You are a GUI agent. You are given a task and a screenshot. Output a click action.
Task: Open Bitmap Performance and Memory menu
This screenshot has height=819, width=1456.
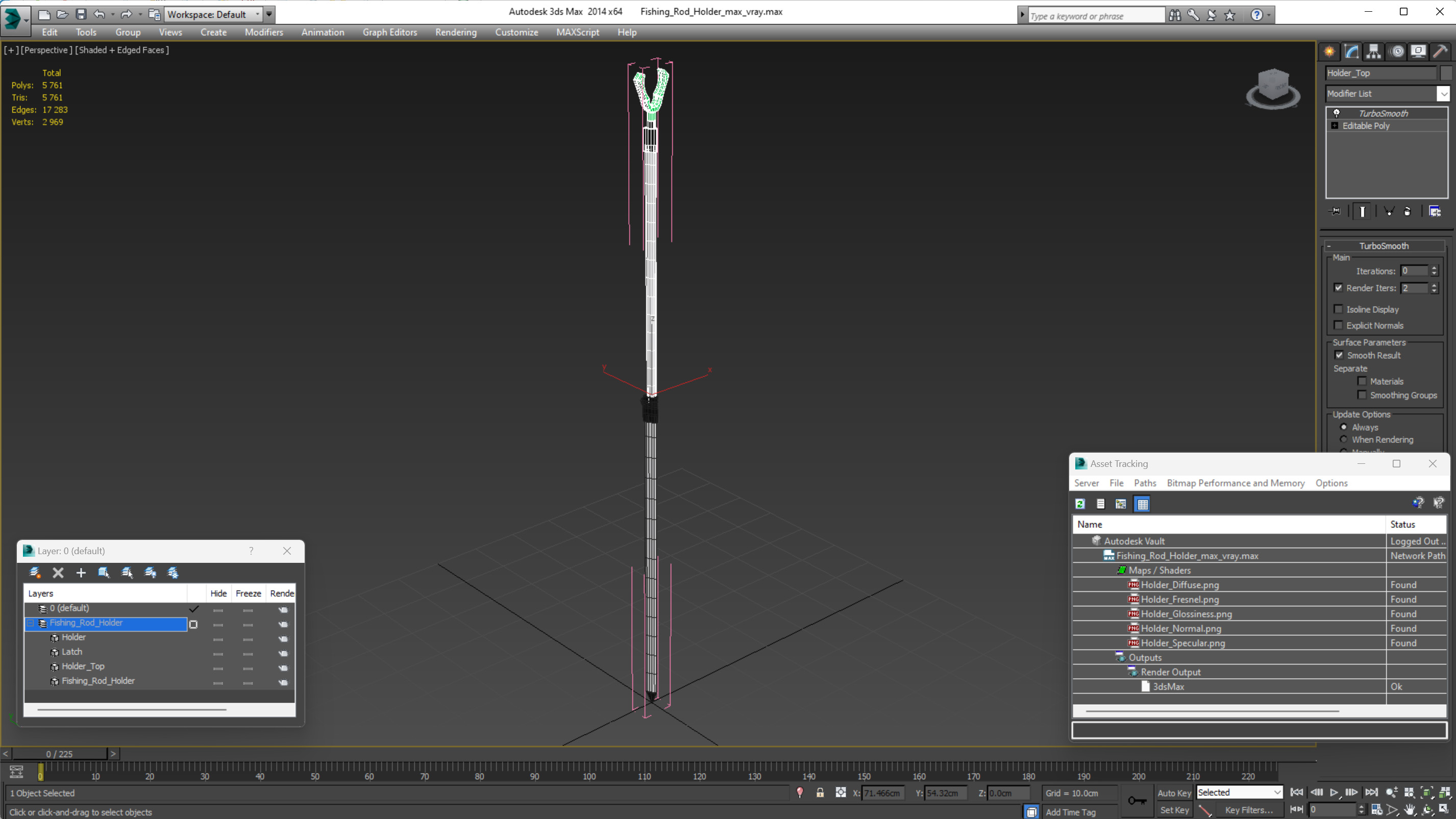pos(1236,483)
